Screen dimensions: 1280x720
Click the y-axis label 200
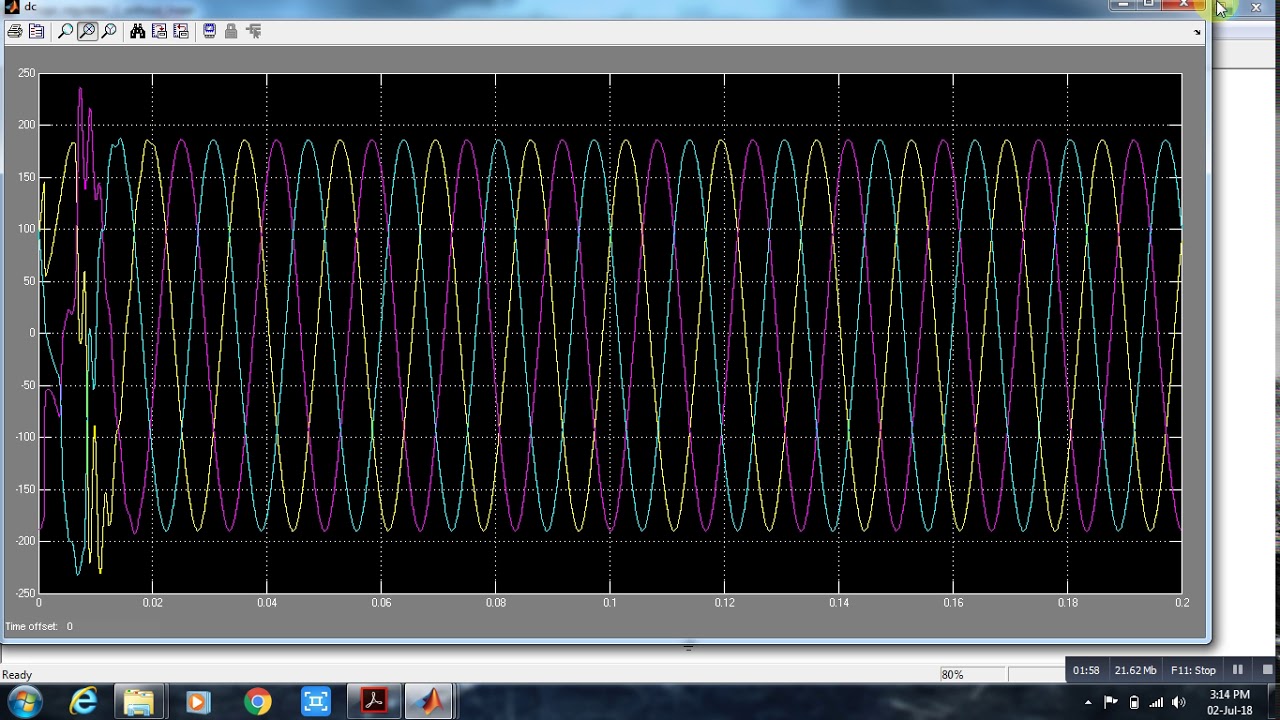pyautogui.click(x=25, y=125)
